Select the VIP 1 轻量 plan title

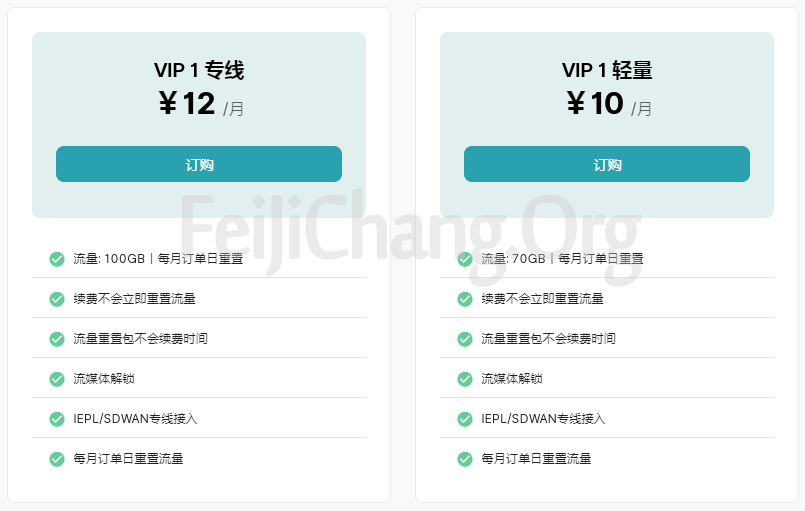tap(607, 70)
